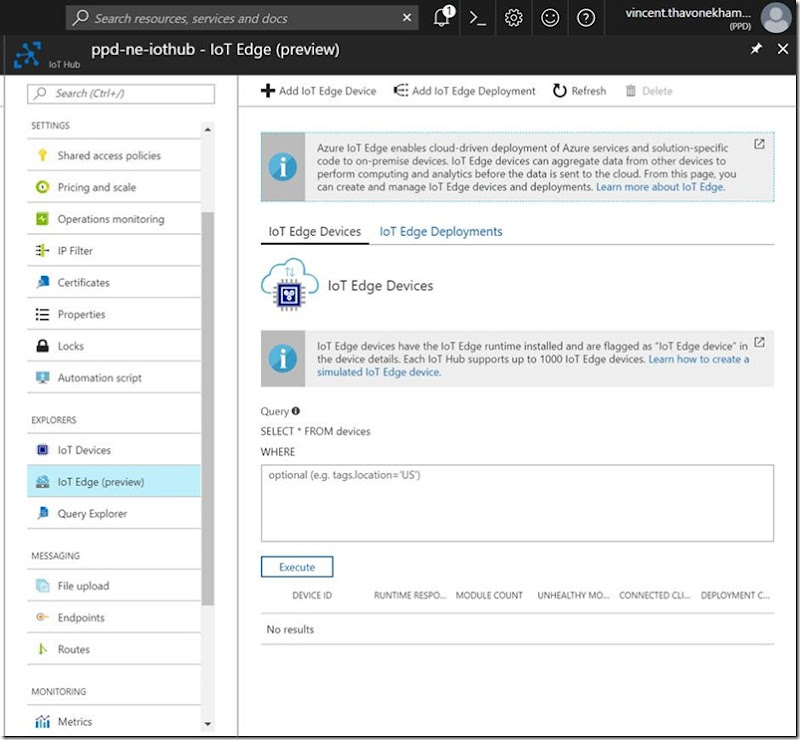This screenshot has width=800, height=740.
Task: Click the Certificates icon
Action: [x=43, y=282]
